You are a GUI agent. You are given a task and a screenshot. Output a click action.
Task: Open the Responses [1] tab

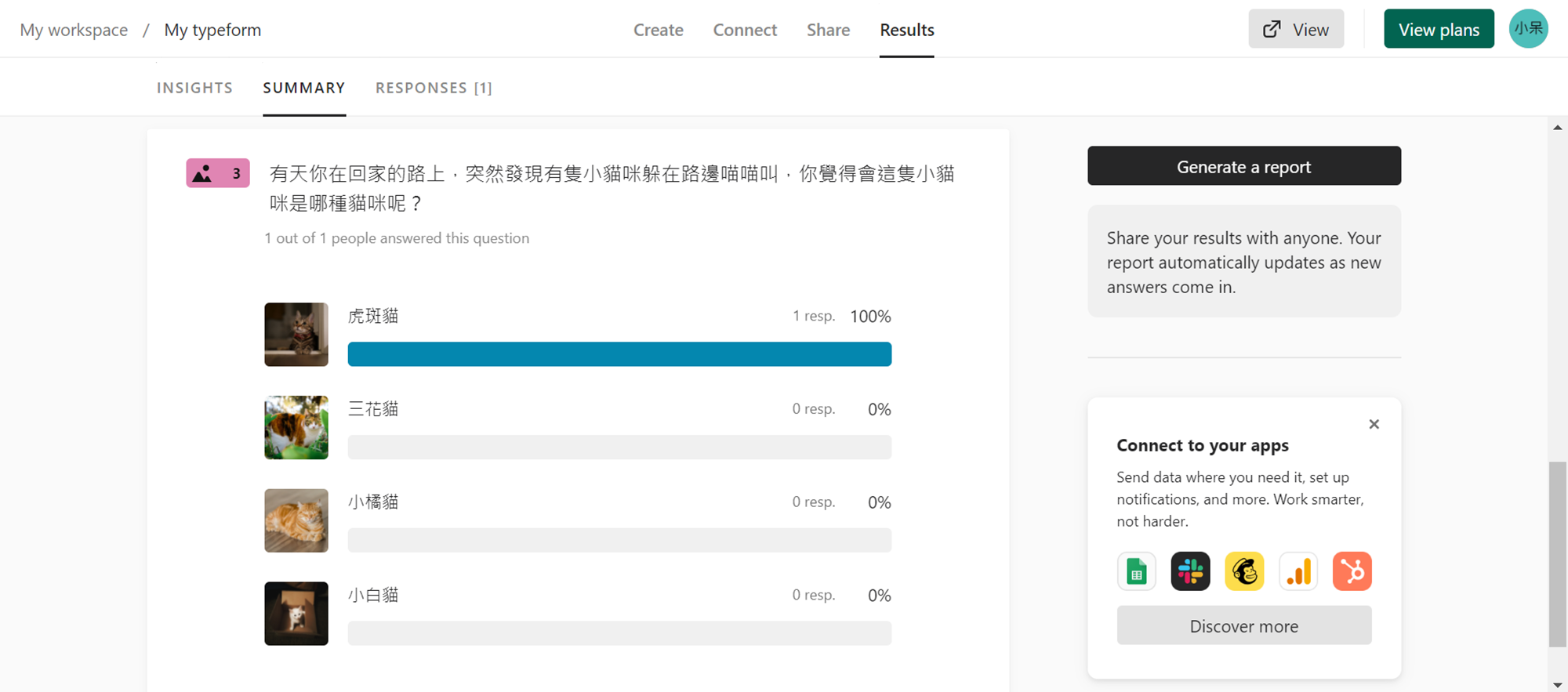click(434, 88)
